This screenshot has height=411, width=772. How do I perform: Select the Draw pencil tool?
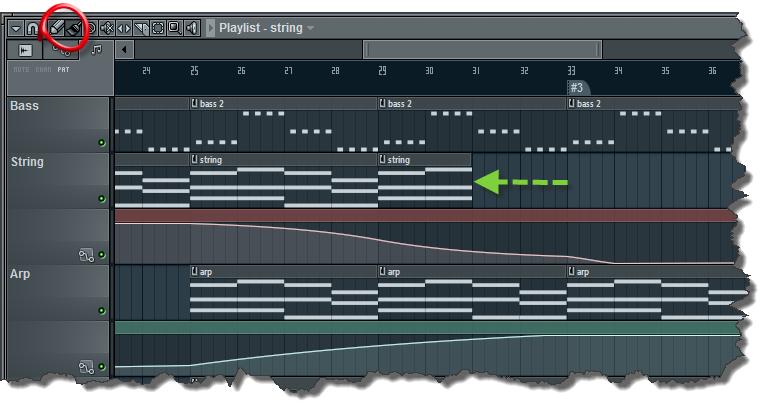tap(57, 28)
